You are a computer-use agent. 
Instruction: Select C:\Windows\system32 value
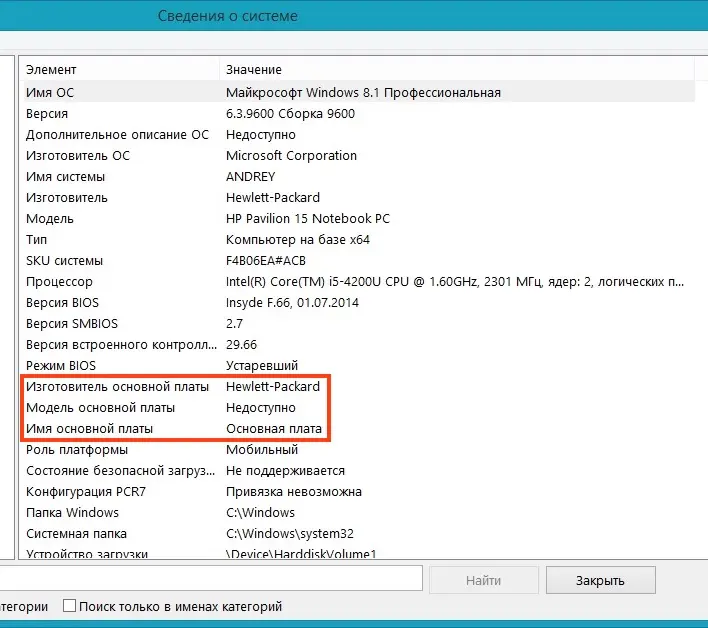pos(290,534)
